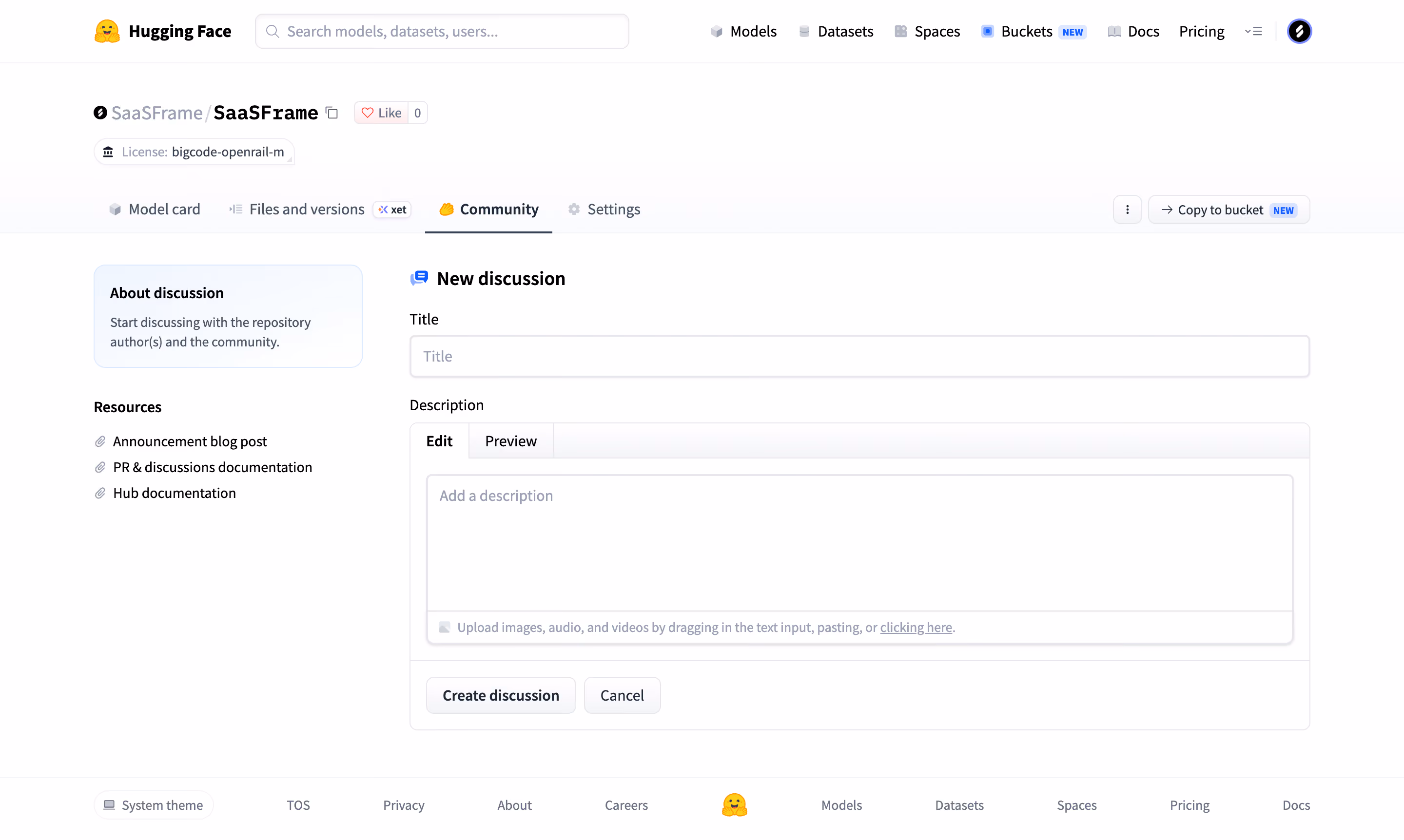The image size is (1404, 840).
Task: Click the SaaSFrame organization avatar icon
Action: coord(100,113)
